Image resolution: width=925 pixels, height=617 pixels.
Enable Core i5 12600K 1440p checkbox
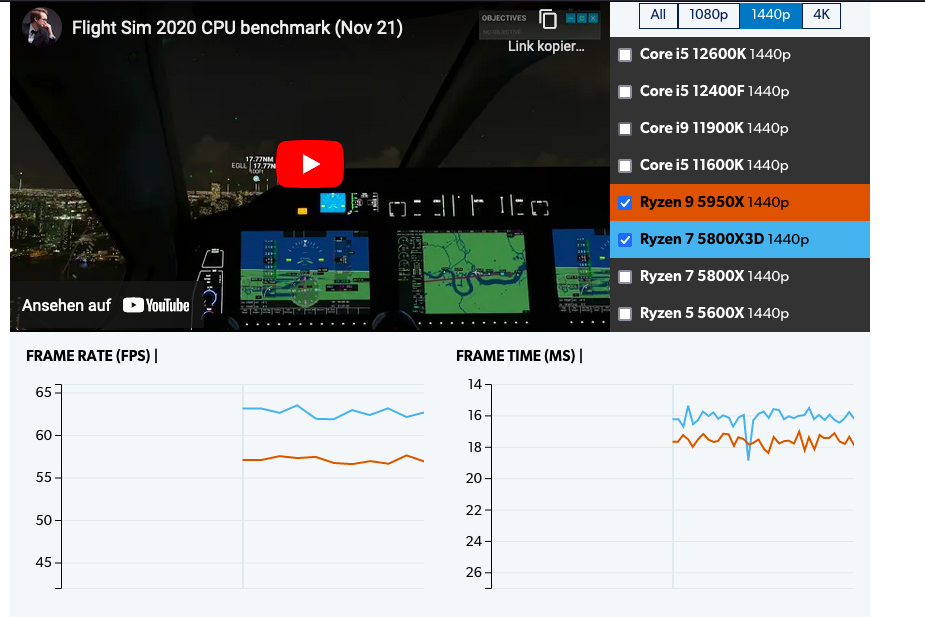(x=625, y=55)
